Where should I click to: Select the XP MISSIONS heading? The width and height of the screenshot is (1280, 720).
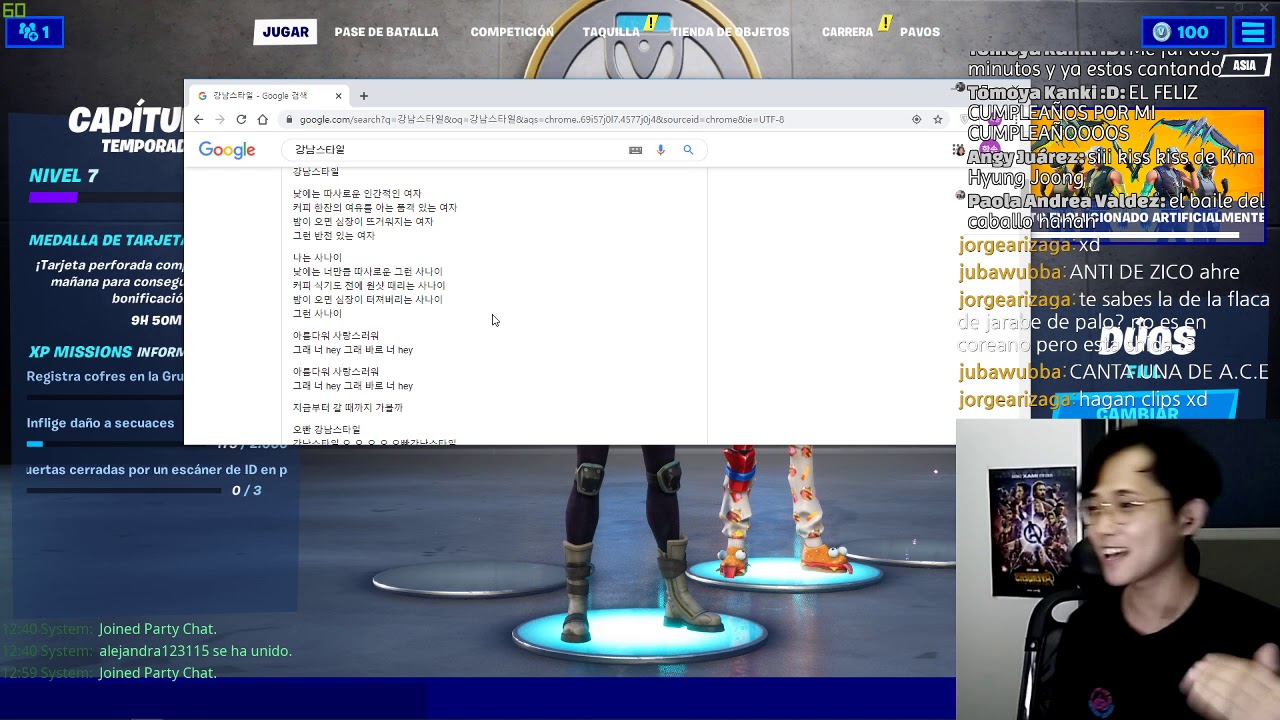(x=80, y=352)
